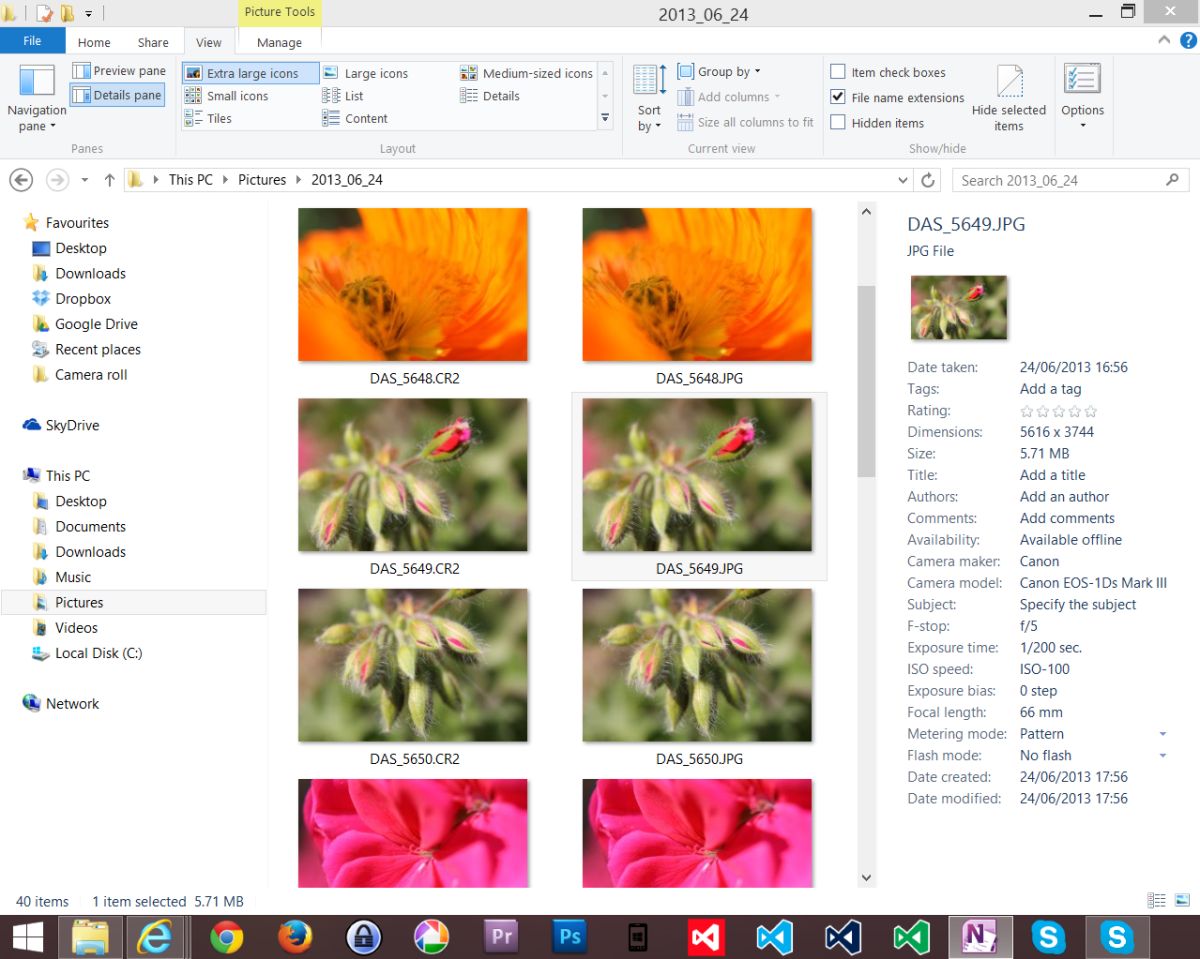Open the Options icon in ribbon
Viewport: 1200px width, 959px height.
pyautogui.click(x=1083, y=80)
